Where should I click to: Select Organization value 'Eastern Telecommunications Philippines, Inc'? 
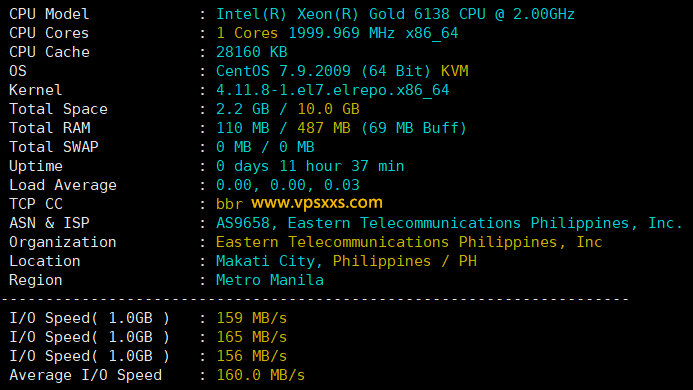409,242
